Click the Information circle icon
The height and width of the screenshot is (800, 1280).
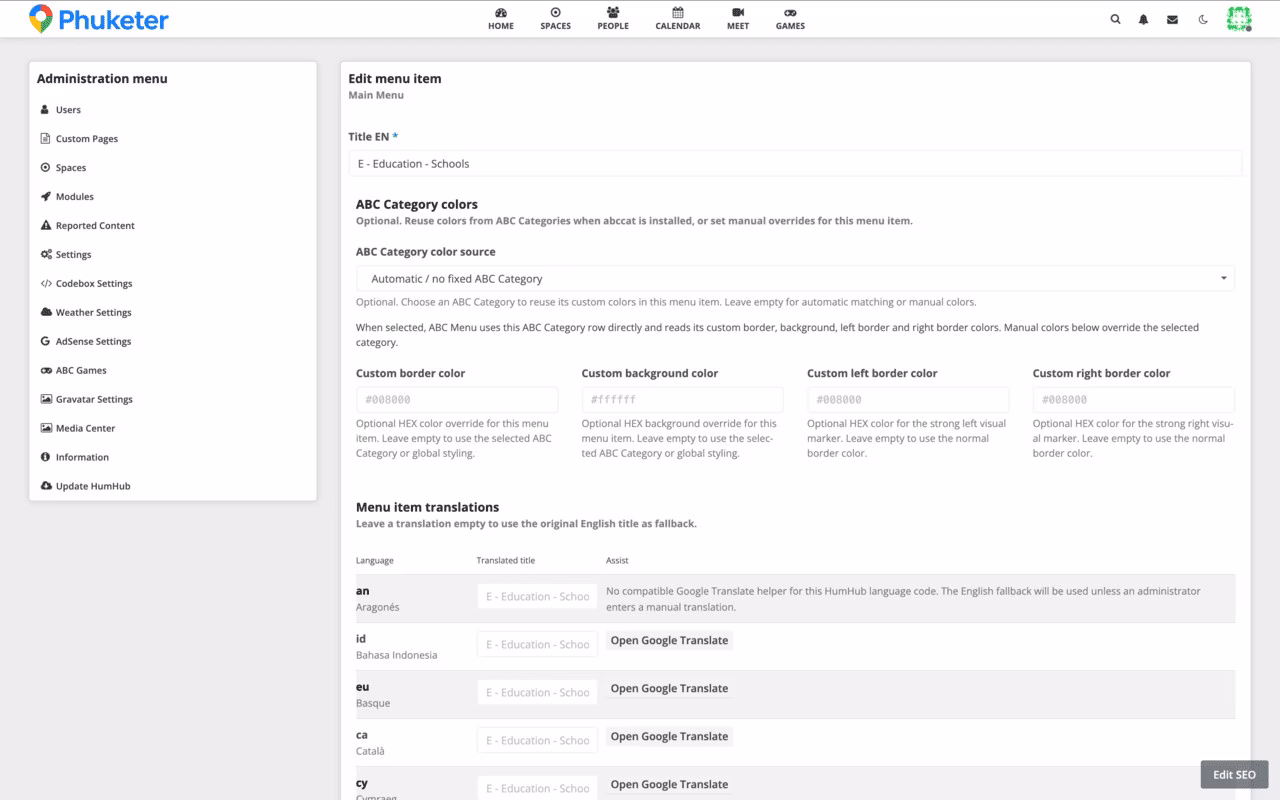coord(45,458)
